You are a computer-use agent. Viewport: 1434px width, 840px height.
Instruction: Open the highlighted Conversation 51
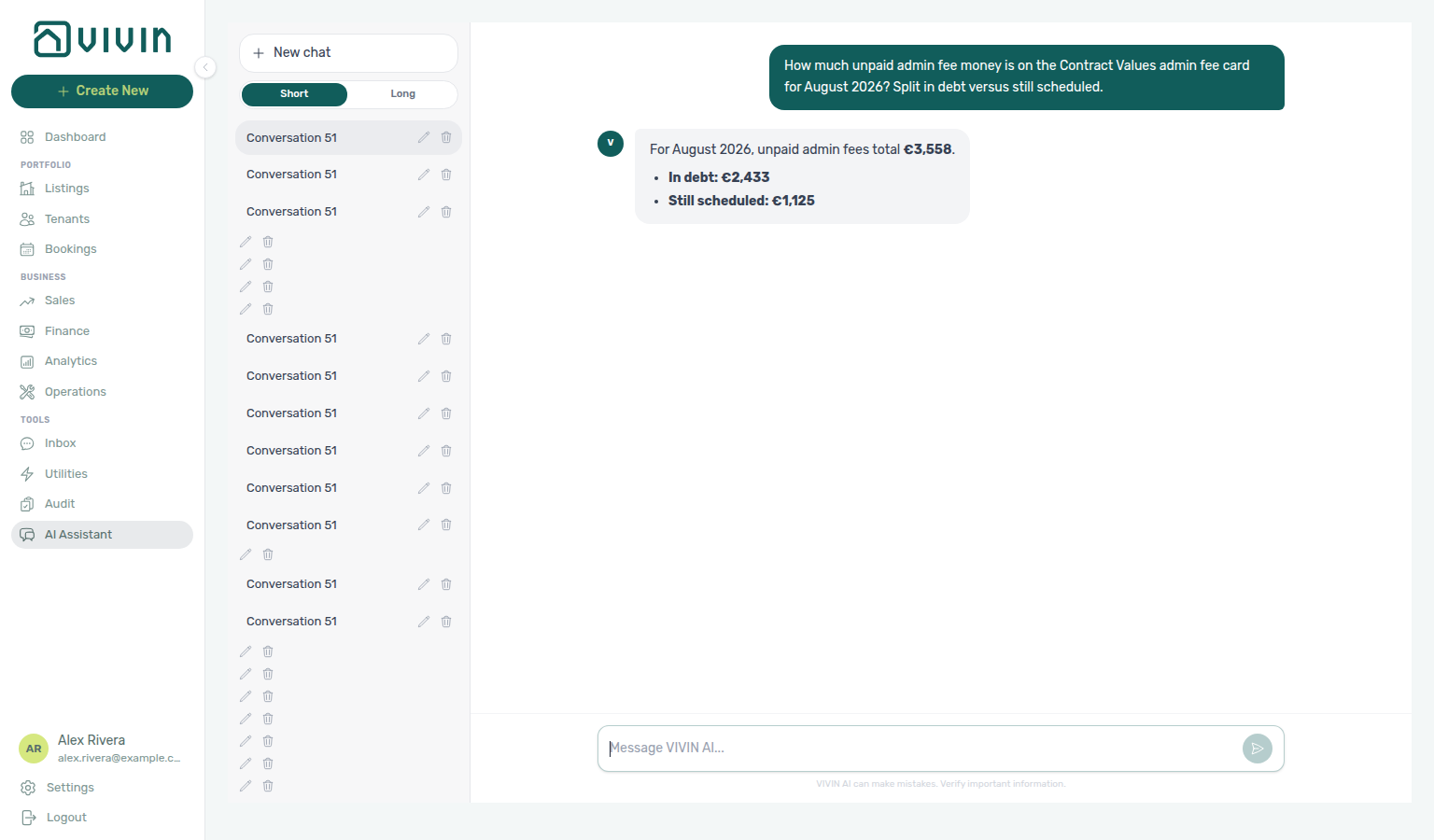point(348,137)
